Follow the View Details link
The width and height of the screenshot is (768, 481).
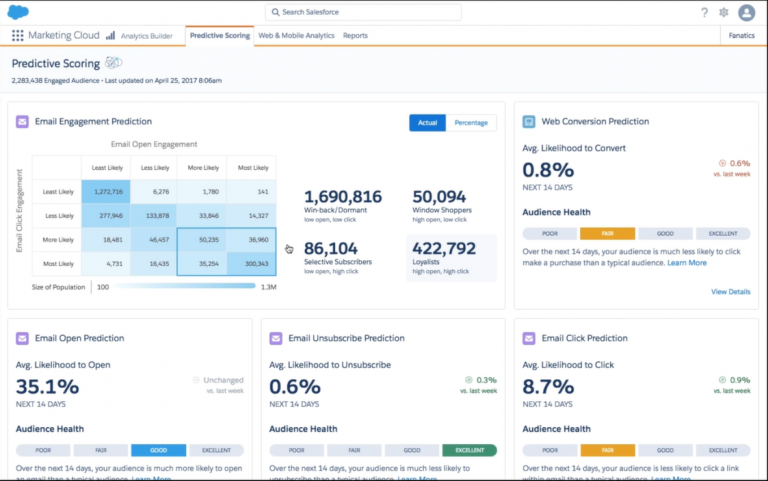[x=730, y=292]
